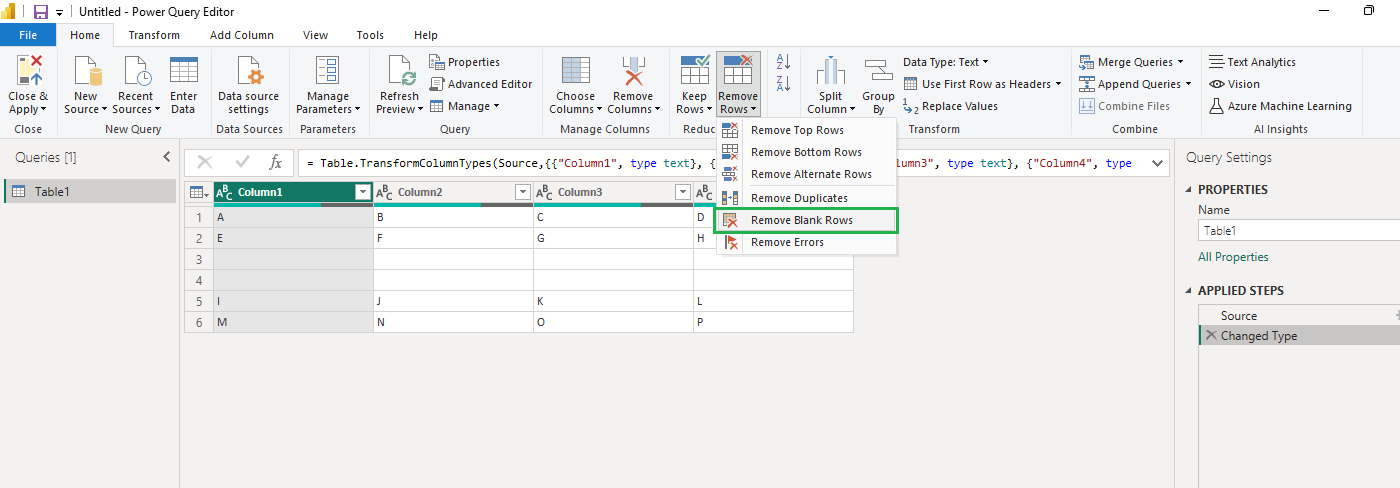Open the Vision AI insight

pyautogui.click(x=1234, y=84)
